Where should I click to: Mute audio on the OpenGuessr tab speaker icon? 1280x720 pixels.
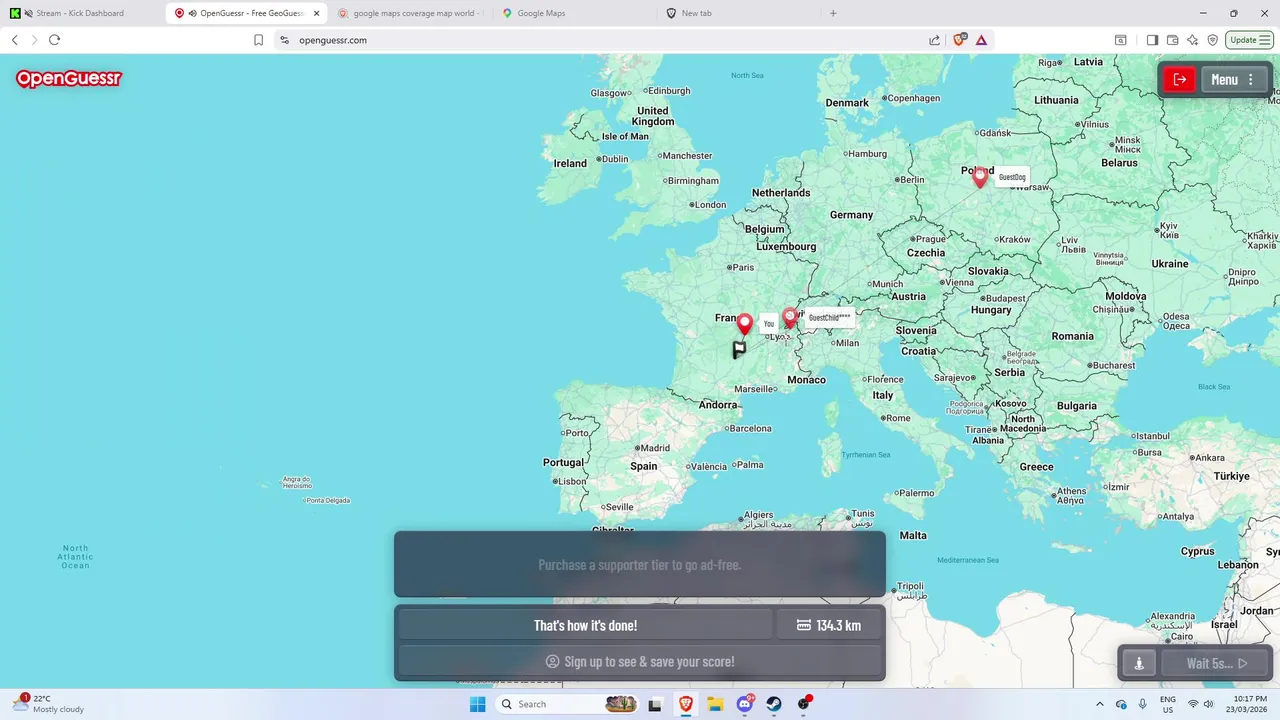(192, 13)
